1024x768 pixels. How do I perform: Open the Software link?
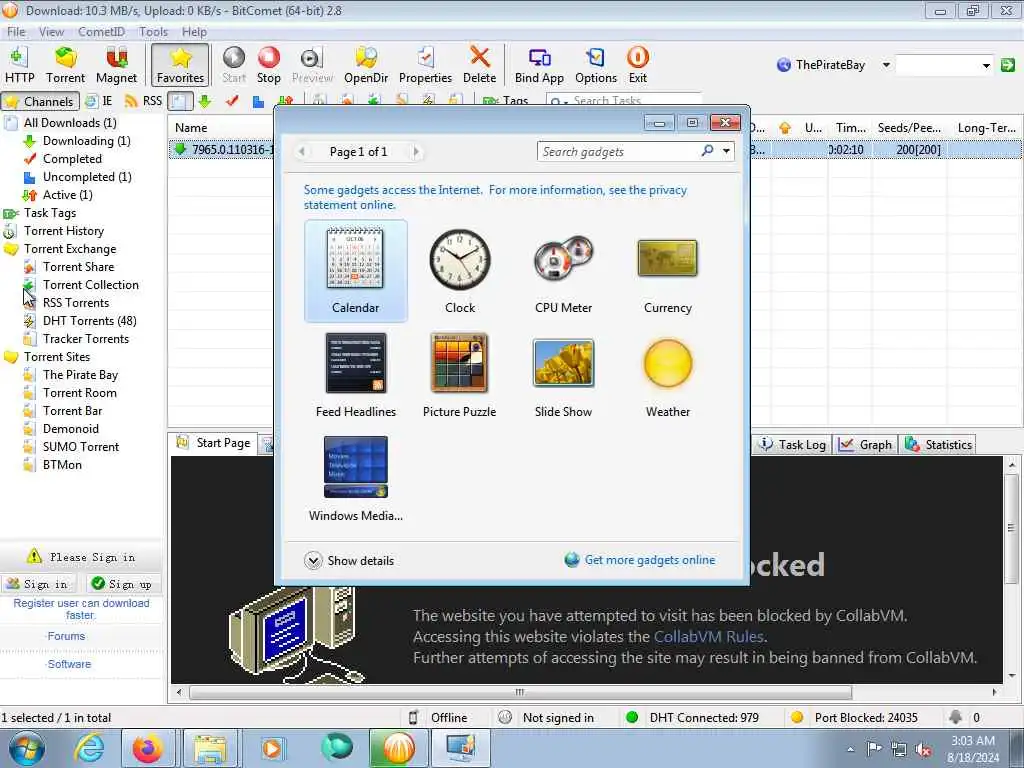[69, 664]
